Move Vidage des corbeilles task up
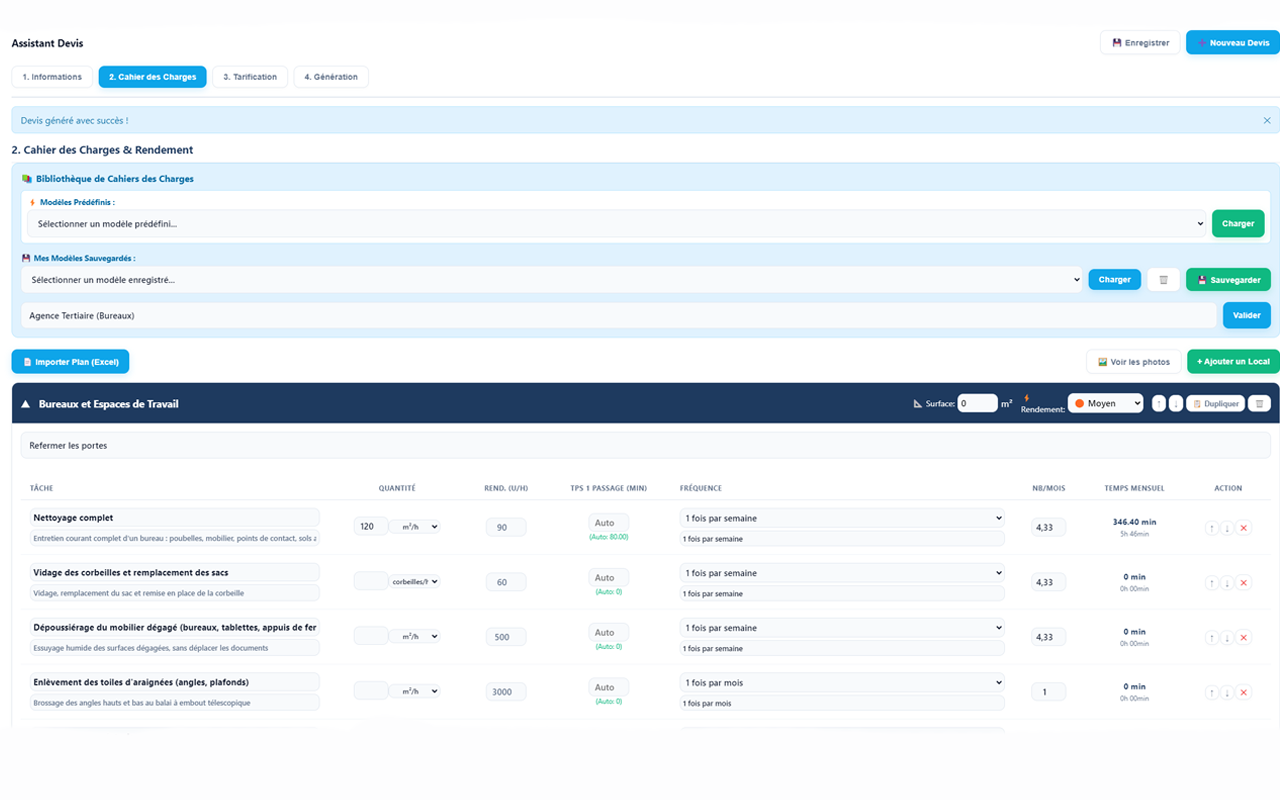The height and width of the screenshot is (800, 1280). (1212, 582)
